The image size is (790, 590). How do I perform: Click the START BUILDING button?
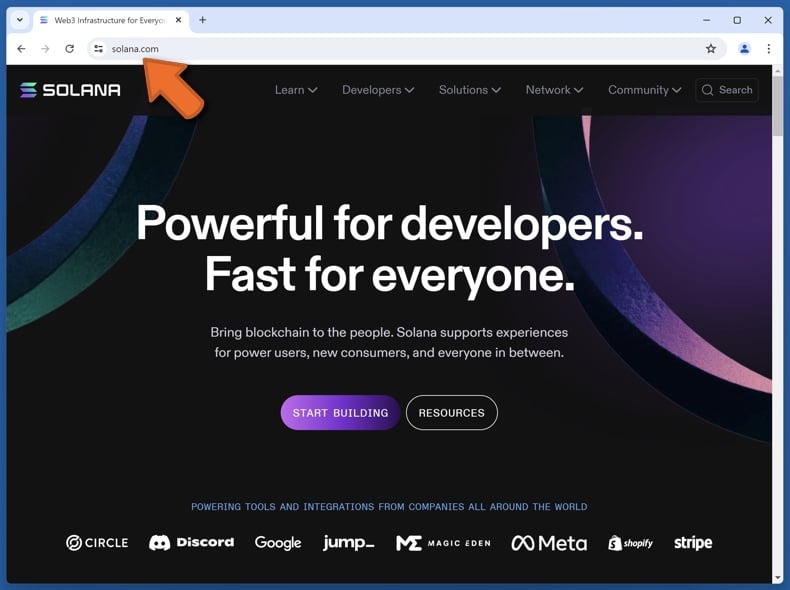[x=341, y=413]
